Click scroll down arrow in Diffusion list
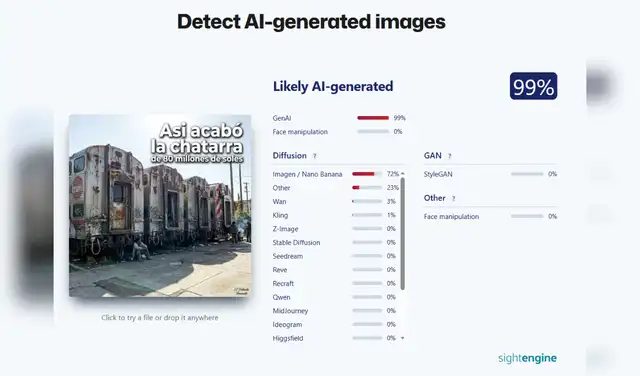 (402, 338)
